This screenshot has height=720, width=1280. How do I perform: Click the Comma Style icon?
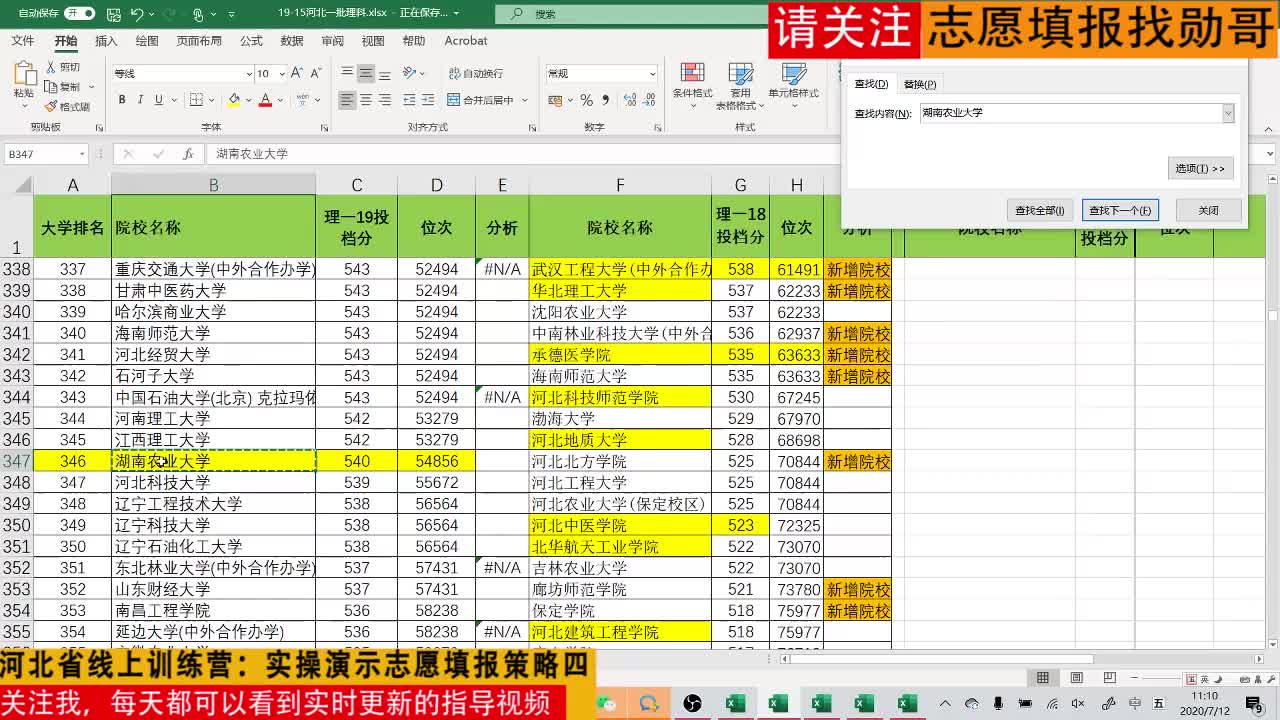click(605, 100)
